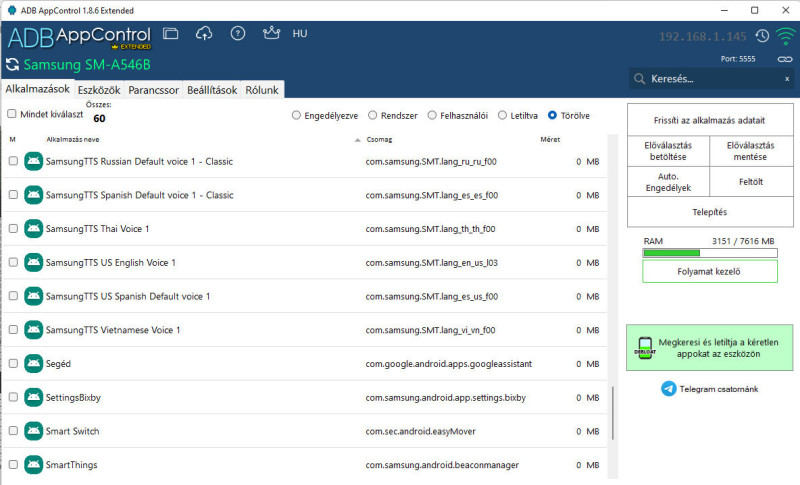Open connection history clock icon
The image size is (800, 485).
(x=762, y=36)
